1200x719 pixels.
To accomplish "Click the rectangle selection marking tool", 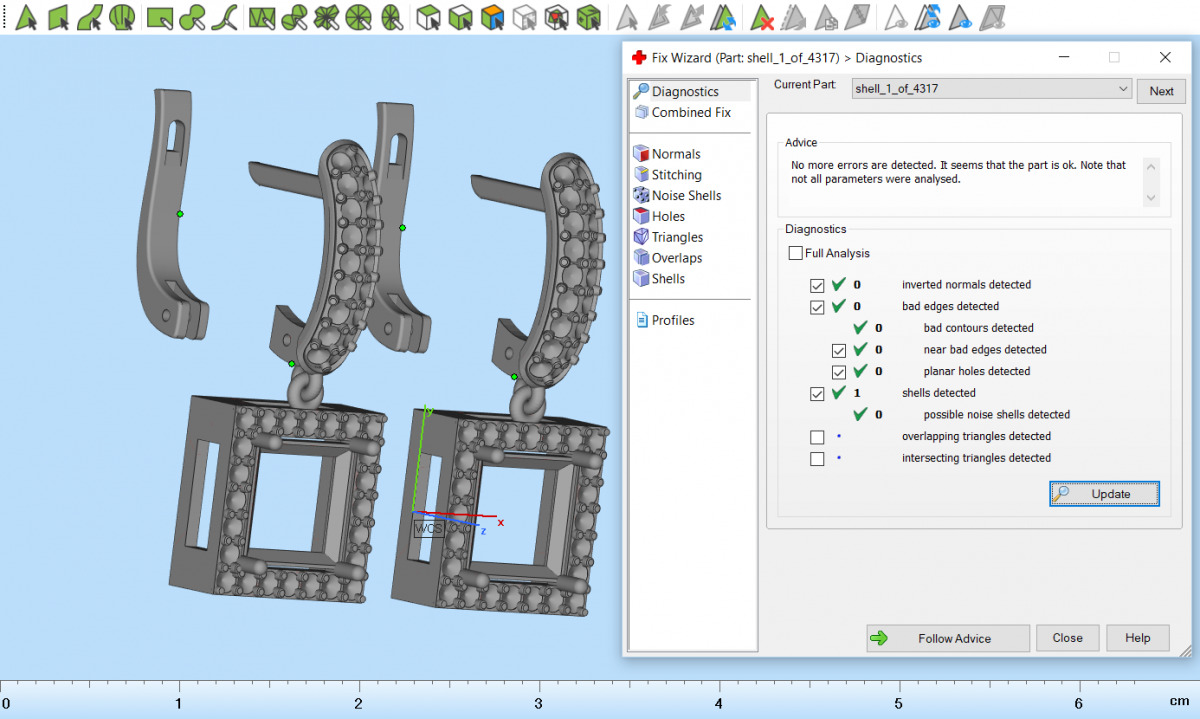I will click(158, 17).
